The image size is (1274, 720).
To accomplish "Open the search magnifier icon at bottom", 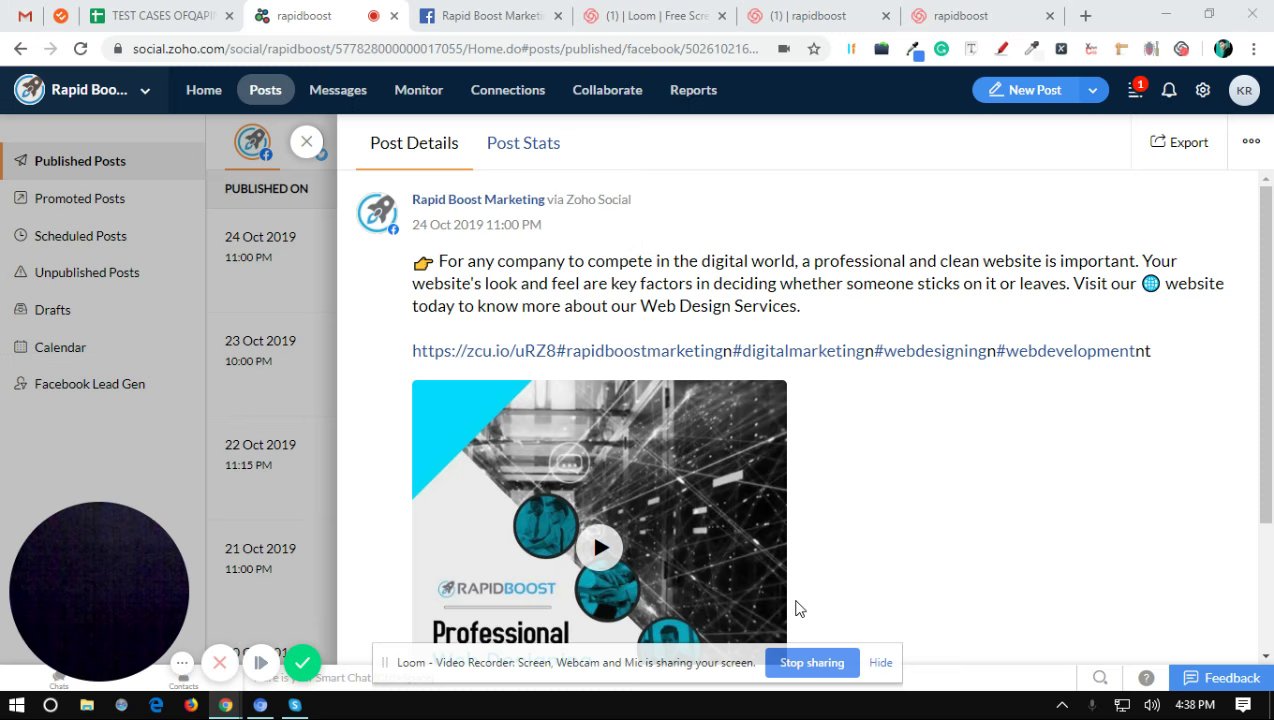I will click(x=1100, y=678).
